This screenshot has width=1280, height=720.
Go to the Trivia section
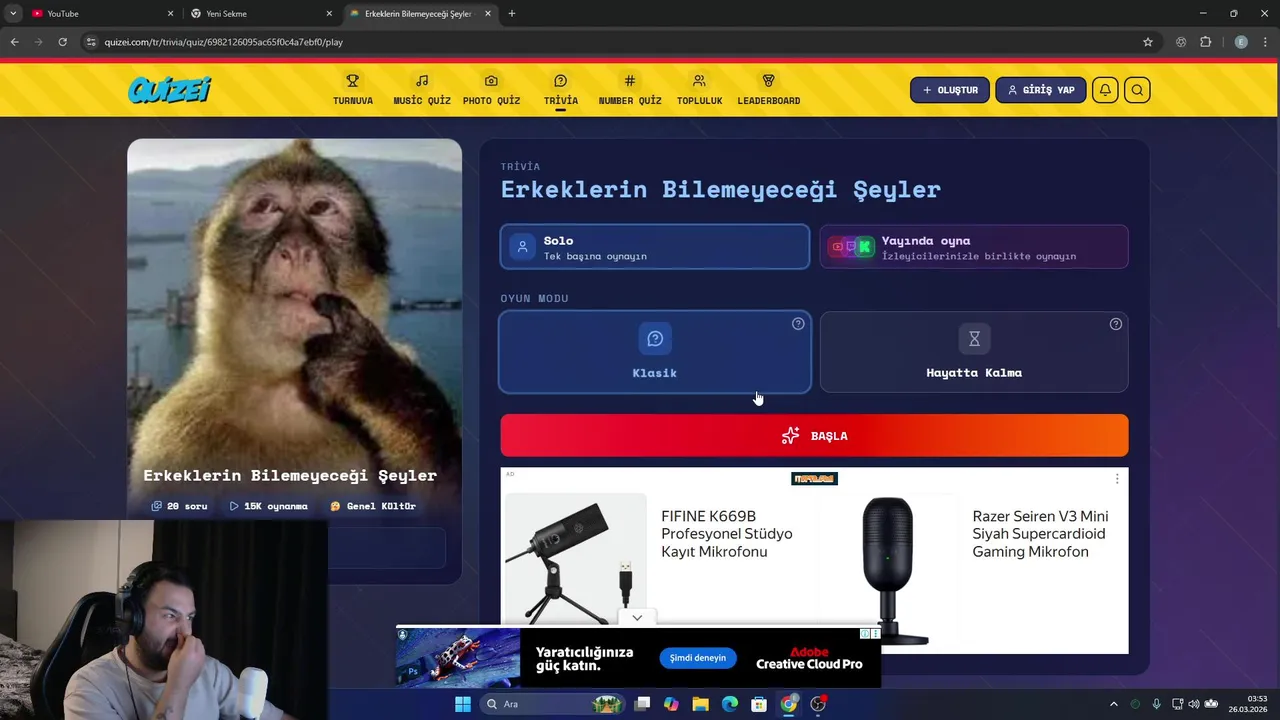coord(561,89)
